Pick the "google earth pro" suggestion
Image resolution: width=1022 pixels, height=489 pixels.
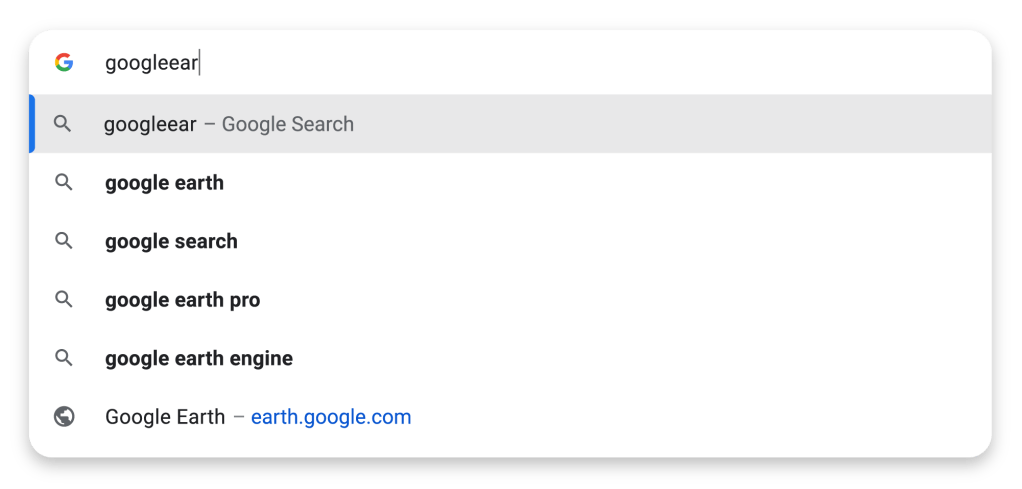182,300
